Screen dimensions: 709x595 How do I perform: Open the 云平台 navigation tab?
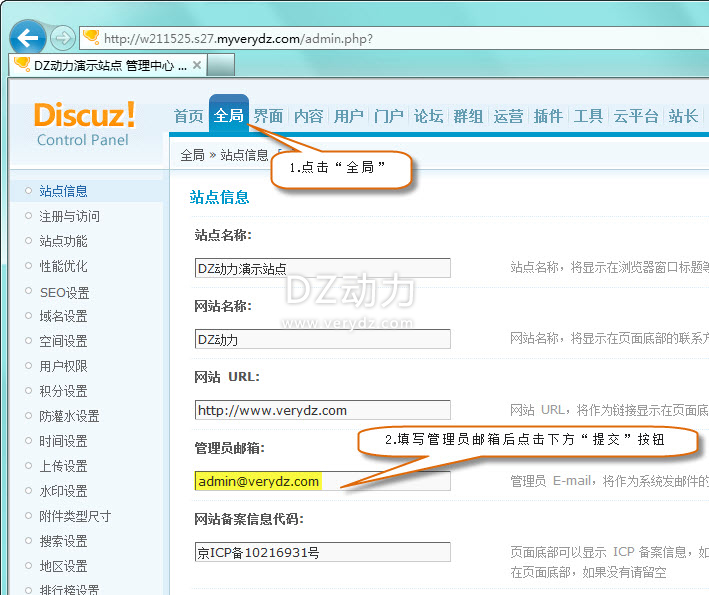click(x=636, y=116)
